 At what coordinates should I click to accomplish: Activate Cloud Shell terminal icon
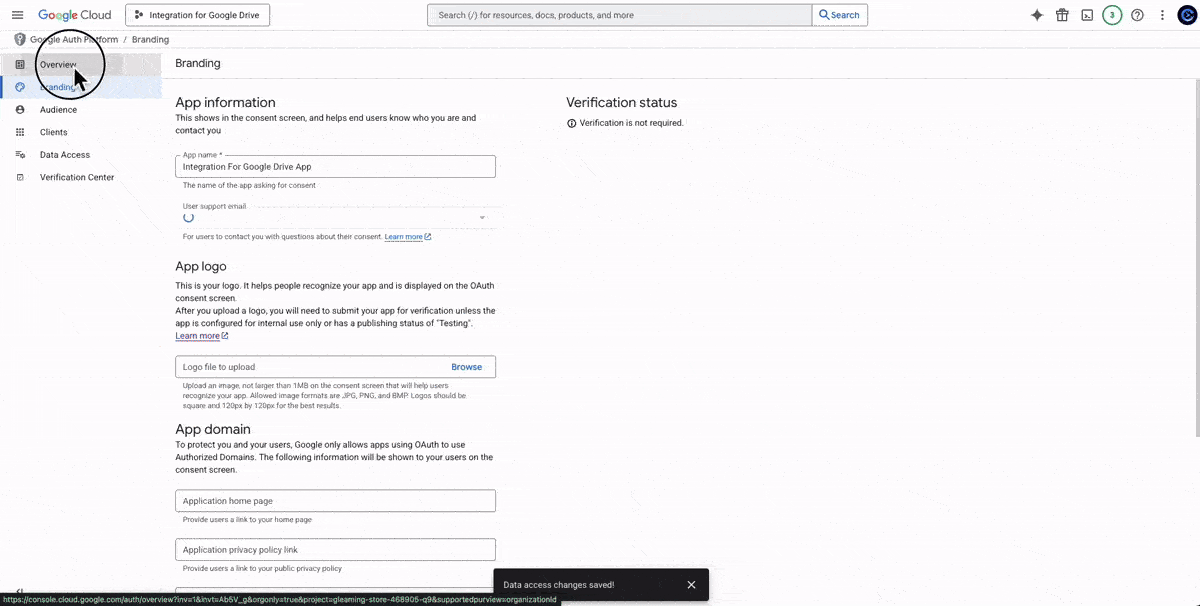point(1087,15)
